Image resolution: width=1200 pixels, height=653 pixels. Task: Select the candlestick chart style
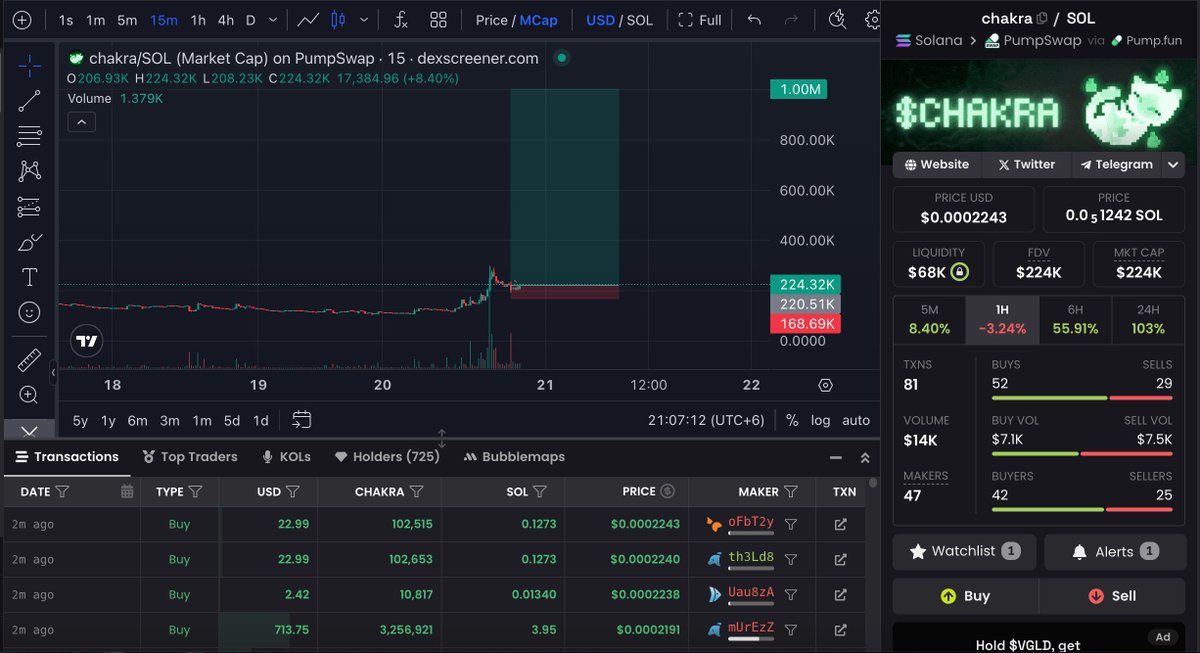click(337, 20)
